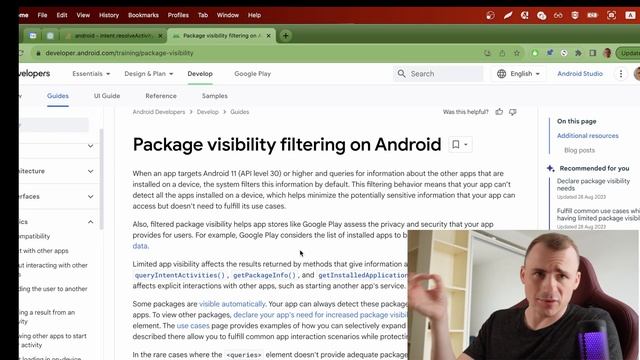Click the blue pin extension icon
Screen dimensions: 640x360
click(550, 53)
